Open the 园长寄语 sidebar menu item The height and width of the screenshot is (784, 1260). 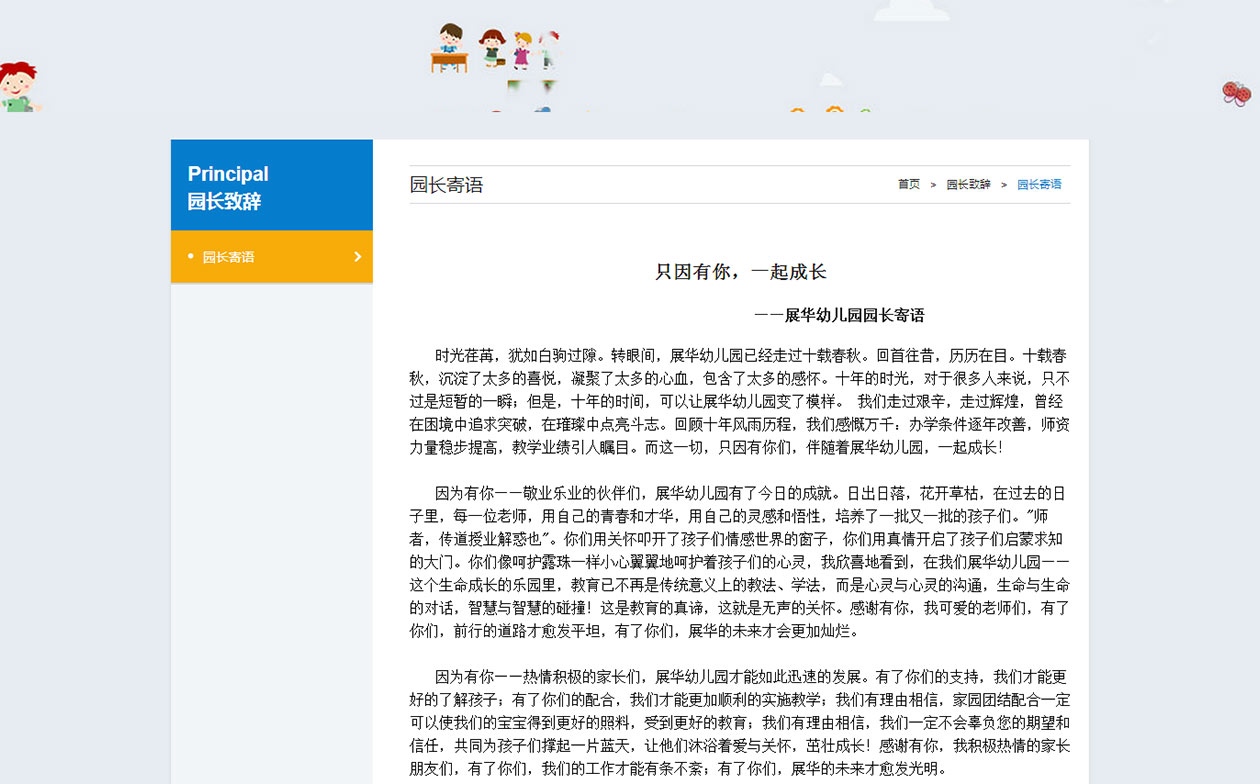coord(271,257)
